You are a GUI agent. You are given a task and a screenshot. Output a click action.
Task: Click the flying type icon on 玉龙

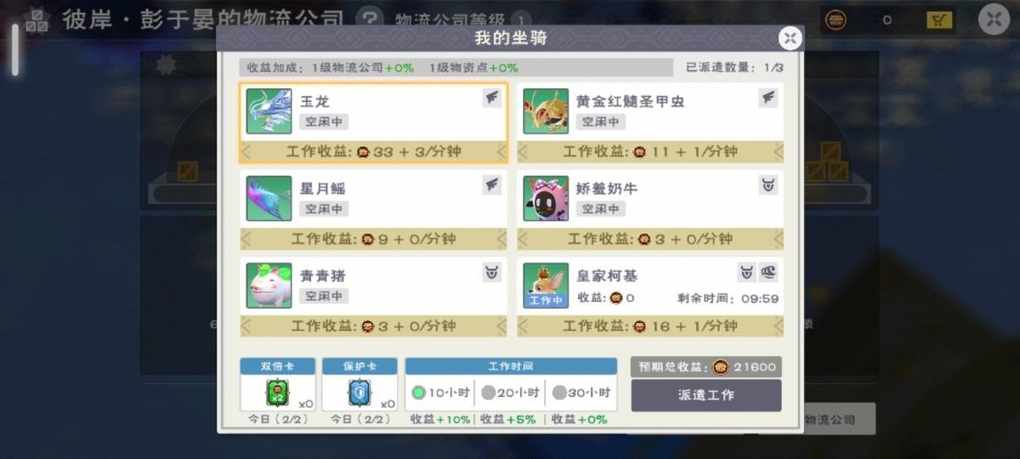pyautogui.click(x=492, y=98)
